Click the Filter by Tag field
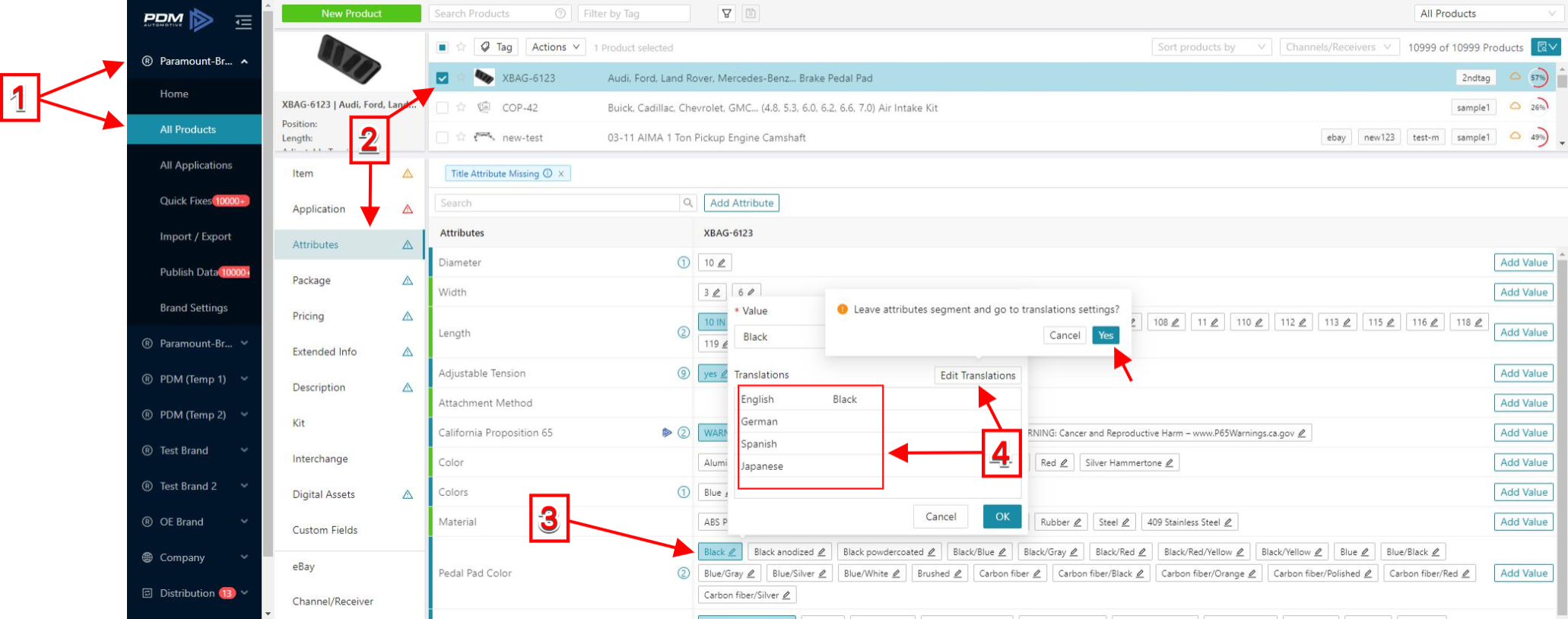Screen dimensions: 1568x619 [633, 14]
